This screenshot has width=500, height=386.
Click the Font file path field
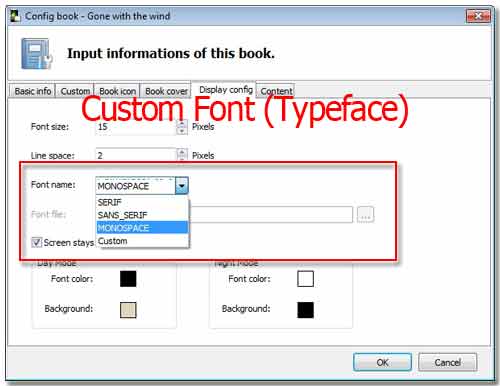click(x=271, y=214)
